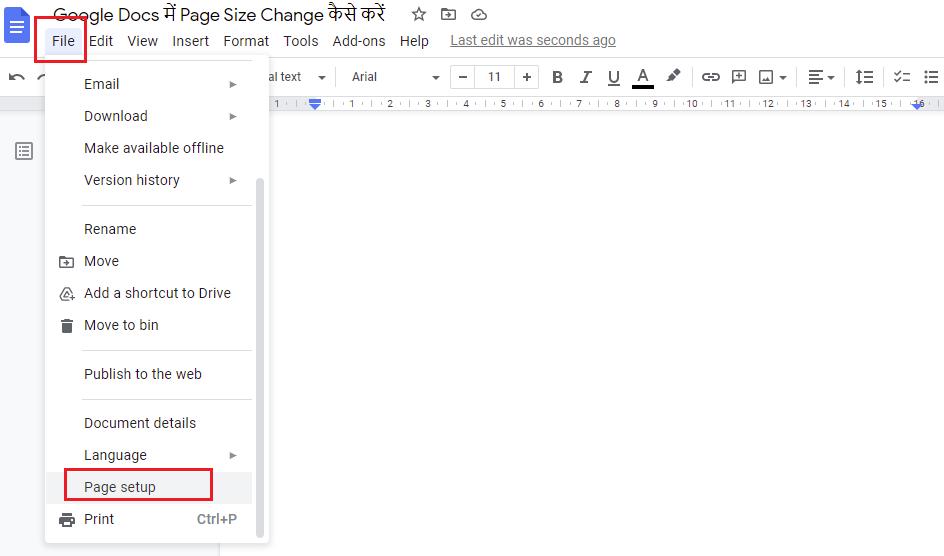Open the Arial font dropdown
Screen dimensions: 944x556
(396, 77)
